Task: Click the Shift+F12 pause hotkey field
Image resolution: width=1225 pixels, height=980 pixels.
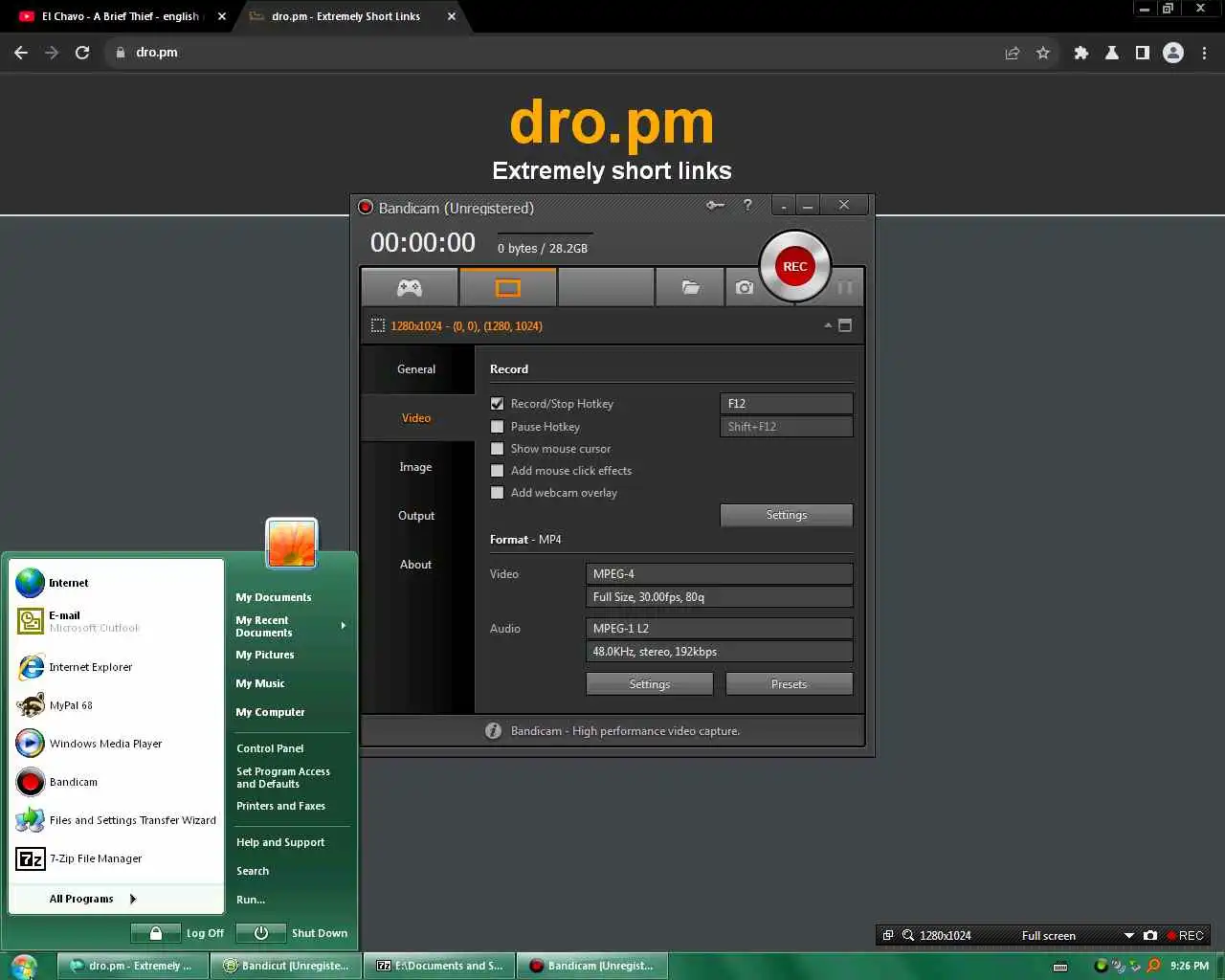Action: pos(786,427)
